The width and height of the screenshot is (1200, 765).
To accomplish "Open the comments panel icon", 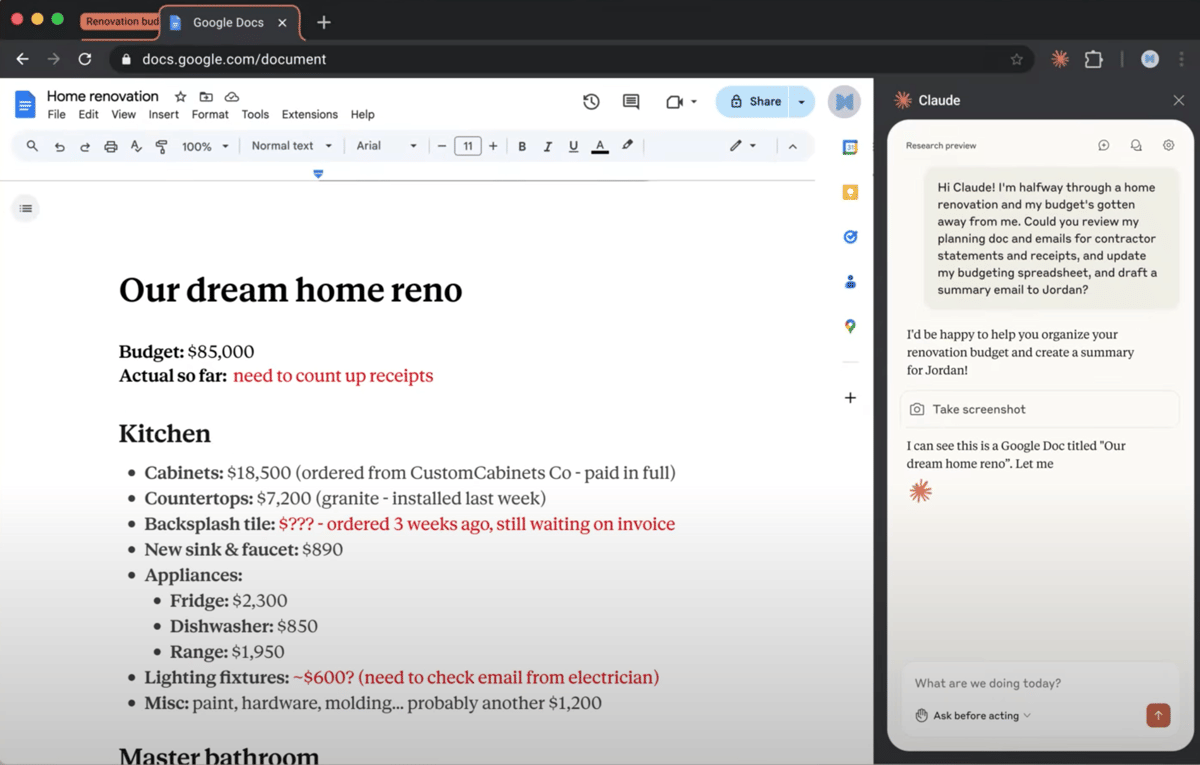I will [631, 101].
